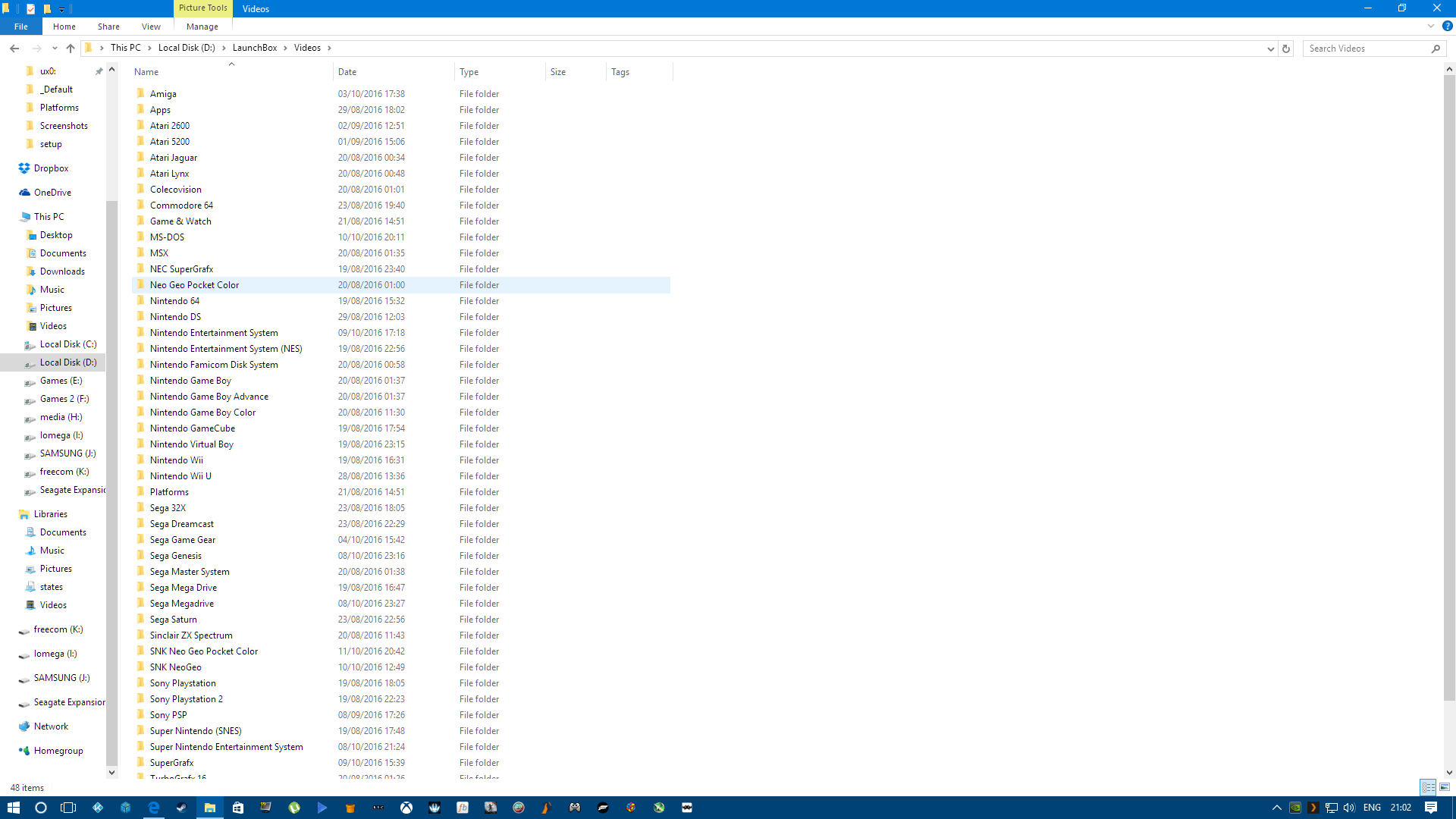Open the Manage ribbon tab
The height and width of the screenshot is (819, 1456).
click(x=201, y=27)
